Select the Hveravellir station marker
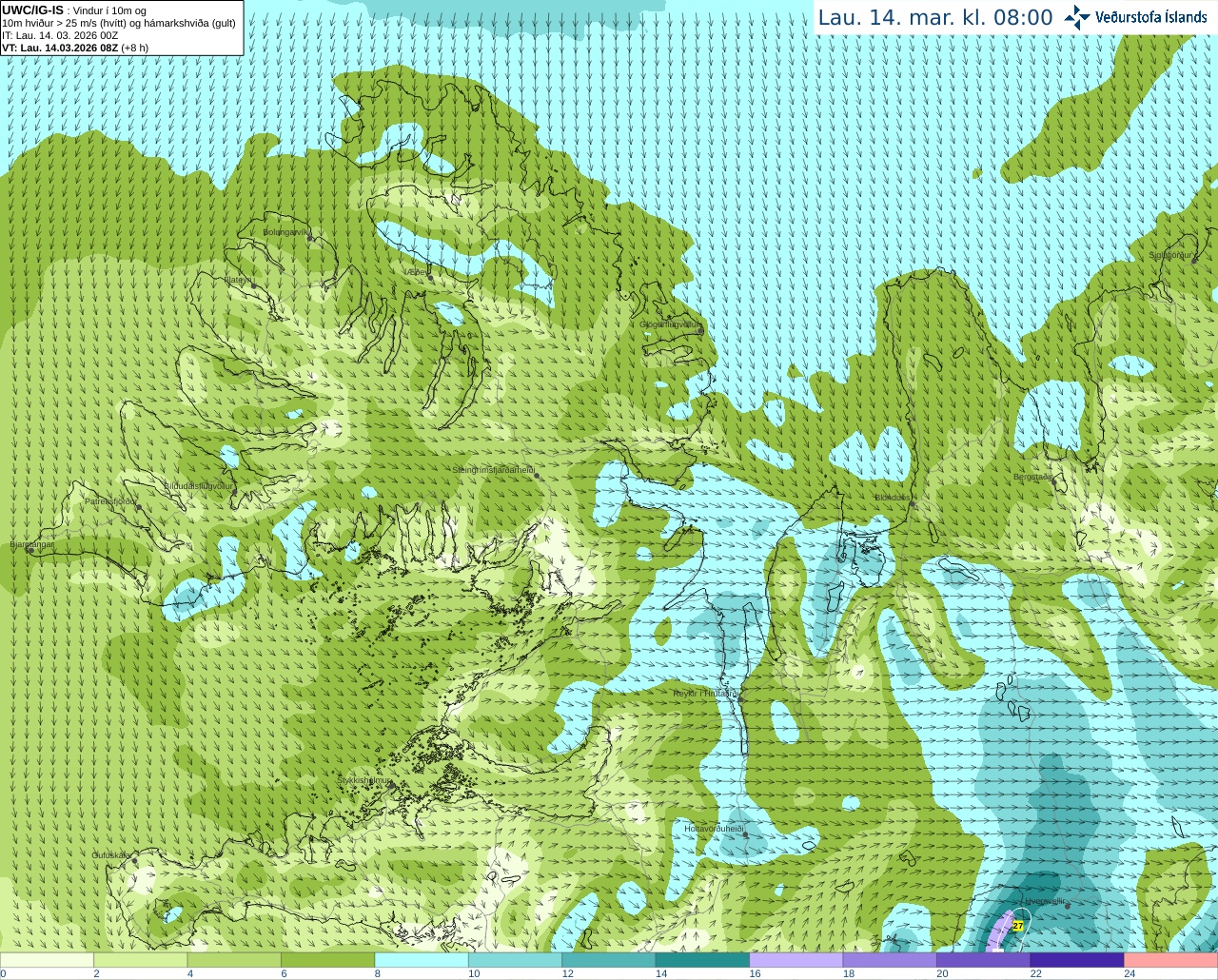 coord(1068,907)
